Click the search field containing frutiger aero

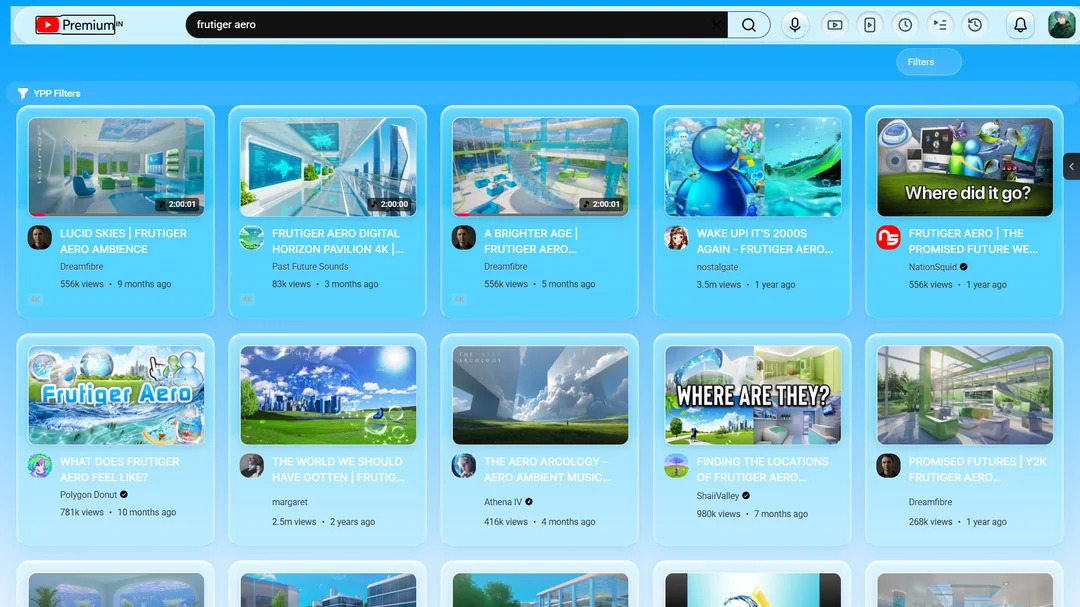tap(455, 25)
